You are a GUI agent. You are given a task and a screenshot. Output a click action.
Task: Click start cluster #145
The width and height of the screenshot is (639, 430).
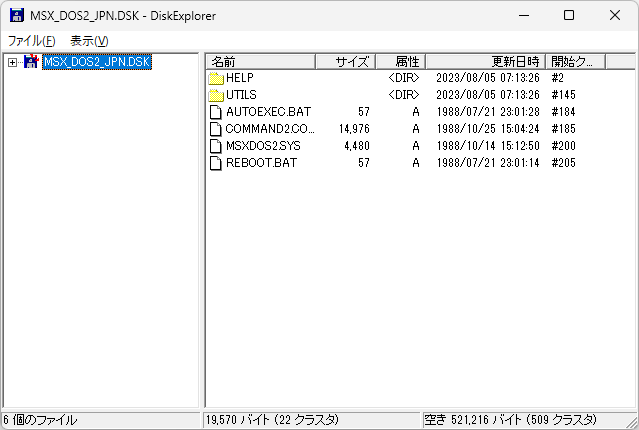563,95
